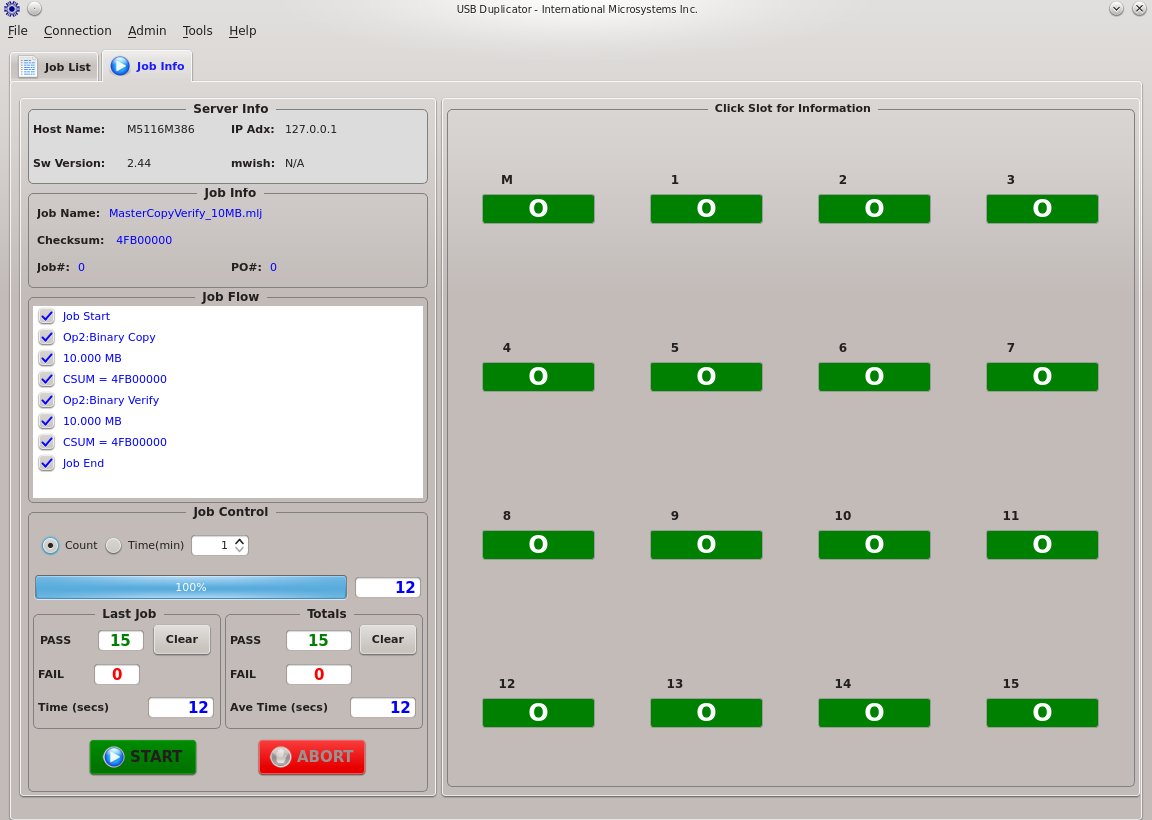Click slot 12 status indicator

[x=538, y=713]
